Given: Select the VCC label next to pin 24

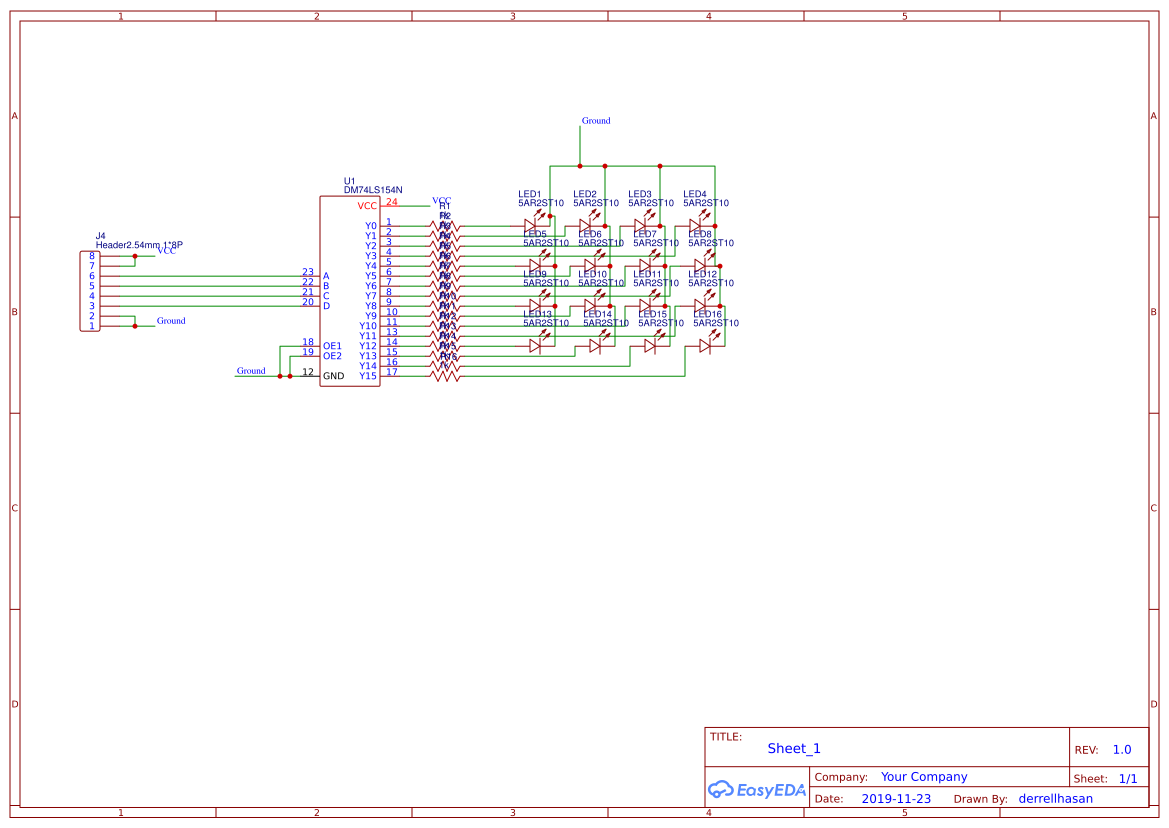Looking at the screenshot, I should 441,201.
